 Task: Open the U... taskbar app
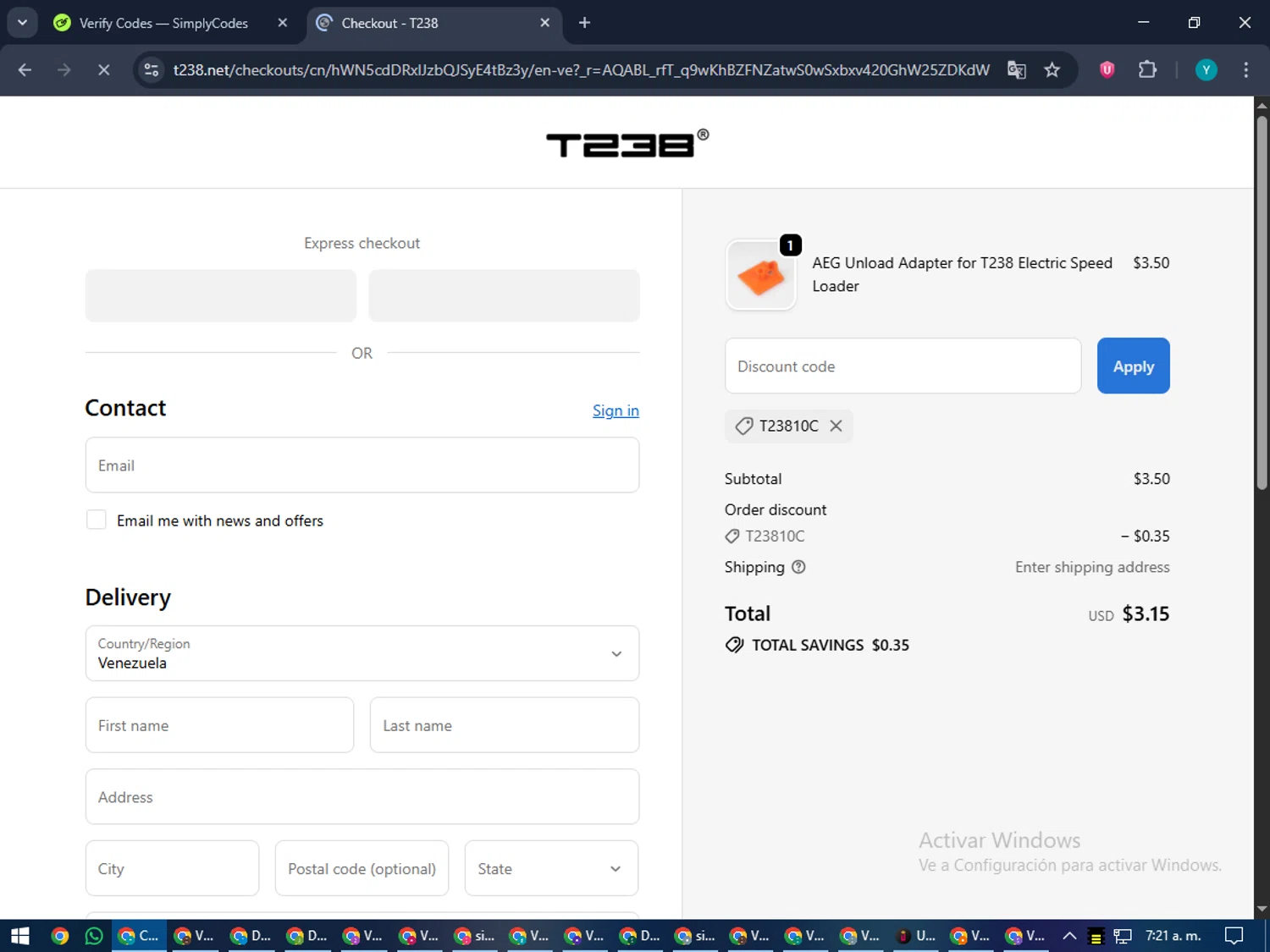pos(917,936)
